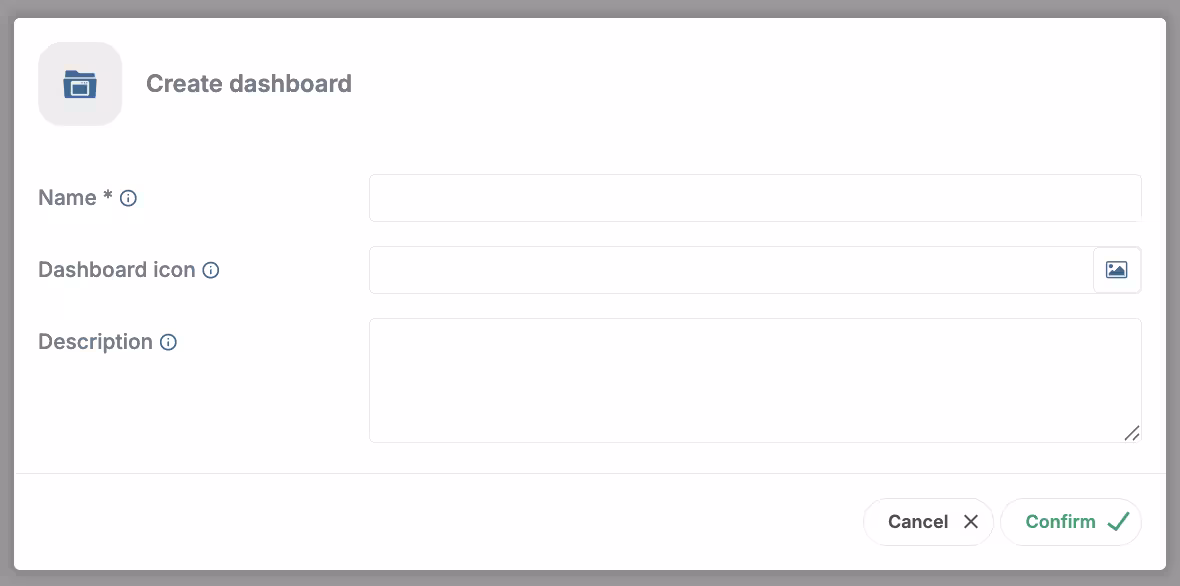
Task: Click the info icon beside Dashboard icon label
Action: coord(210,270)
